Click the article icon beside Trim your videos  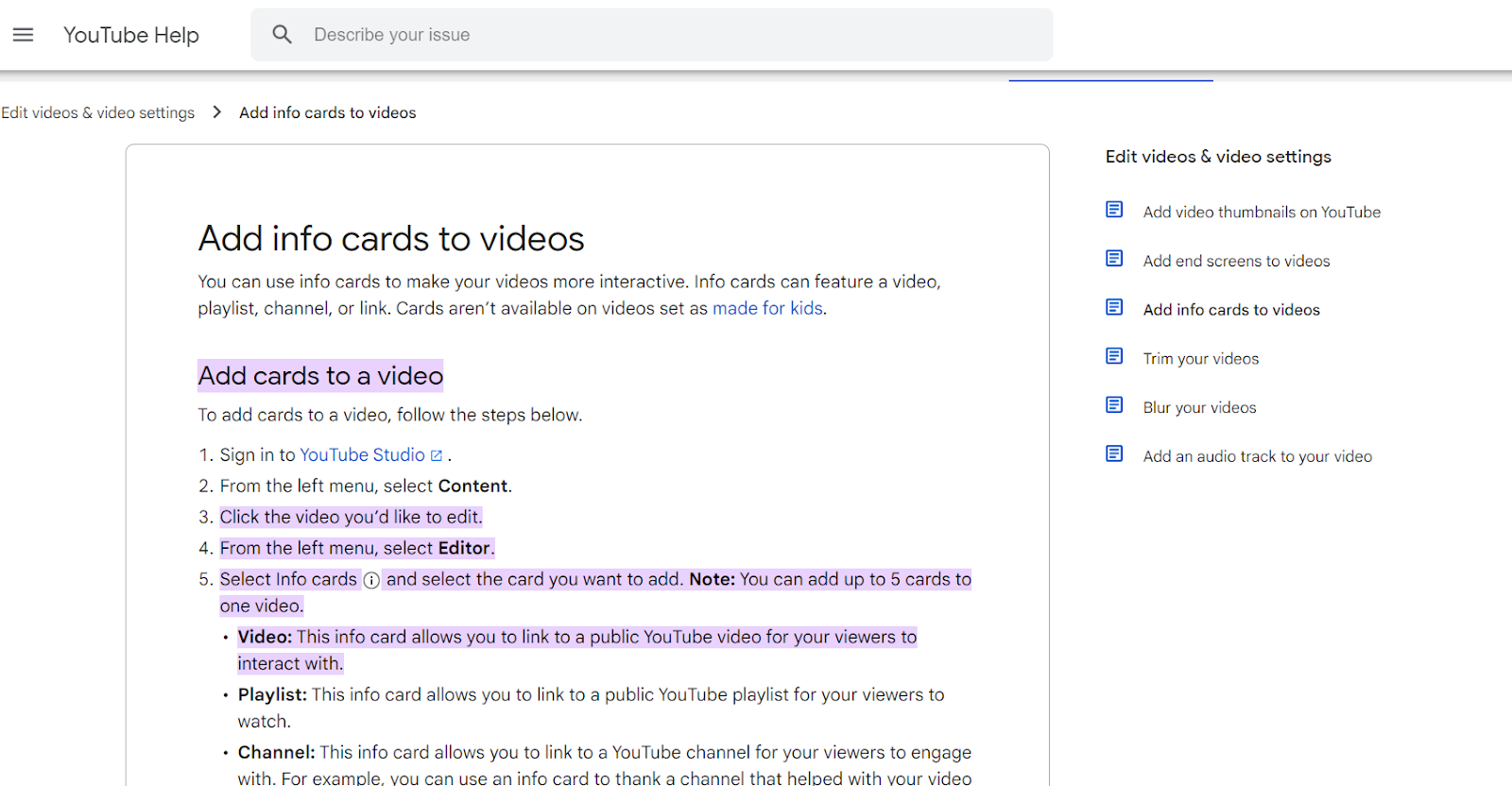pyautogui.click(x=1114, y=356)
